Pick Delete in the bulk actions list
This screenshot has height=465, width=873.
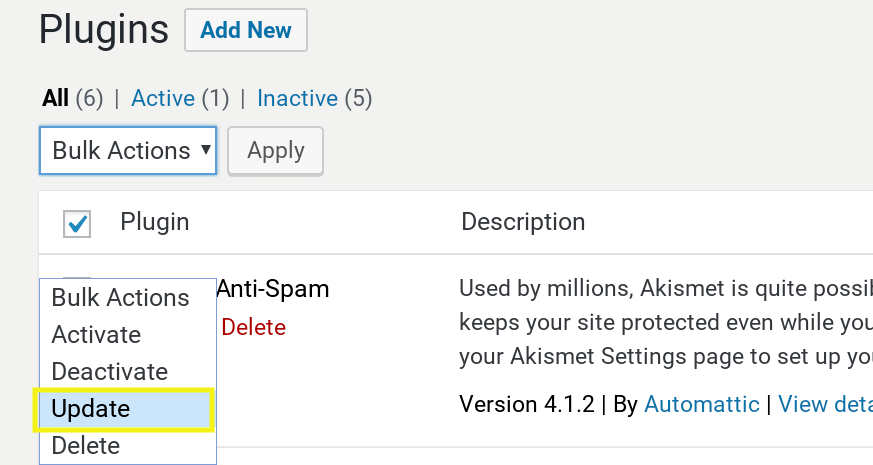(x=86, y=446)
